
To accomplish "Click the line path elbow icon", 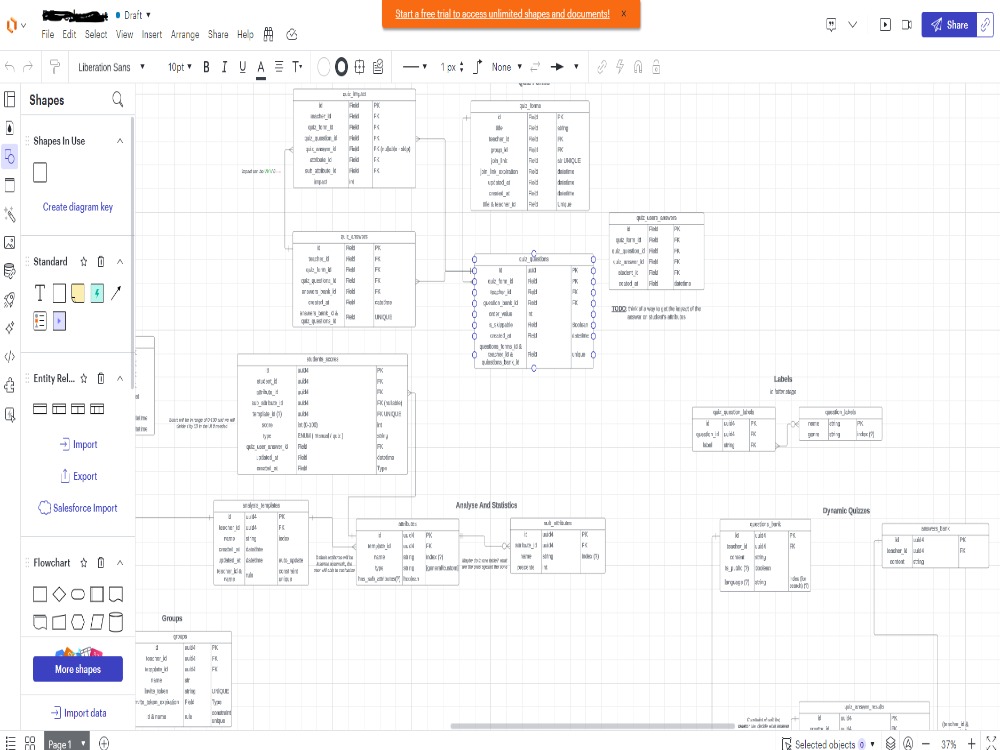I will click(478, 66).
